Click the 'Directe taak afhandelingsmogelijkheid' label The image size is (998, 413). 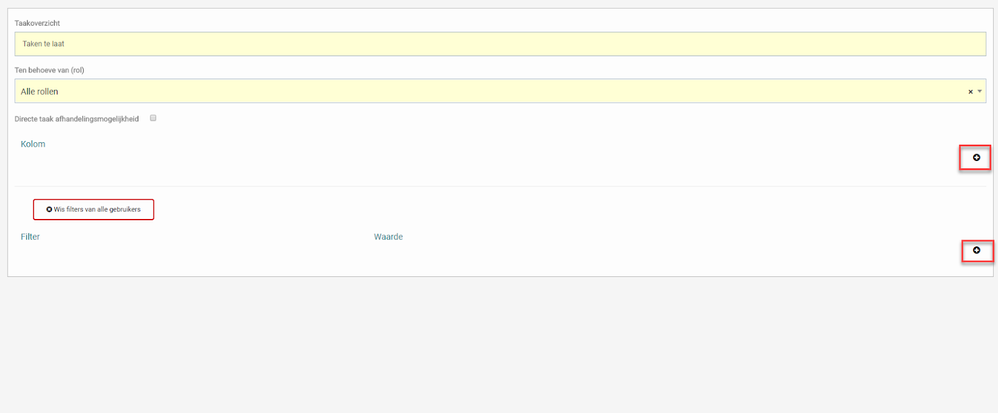pos(77,118)
